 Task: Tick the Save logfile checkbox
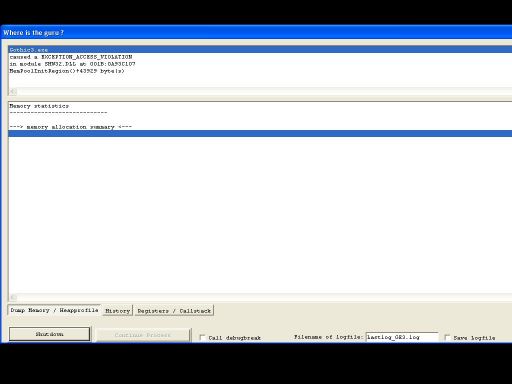tap(448, 337)
